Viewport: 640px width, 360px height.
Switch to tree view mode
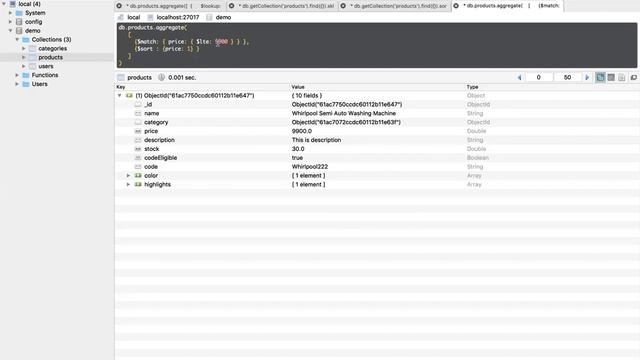click(x=600, y=78)
